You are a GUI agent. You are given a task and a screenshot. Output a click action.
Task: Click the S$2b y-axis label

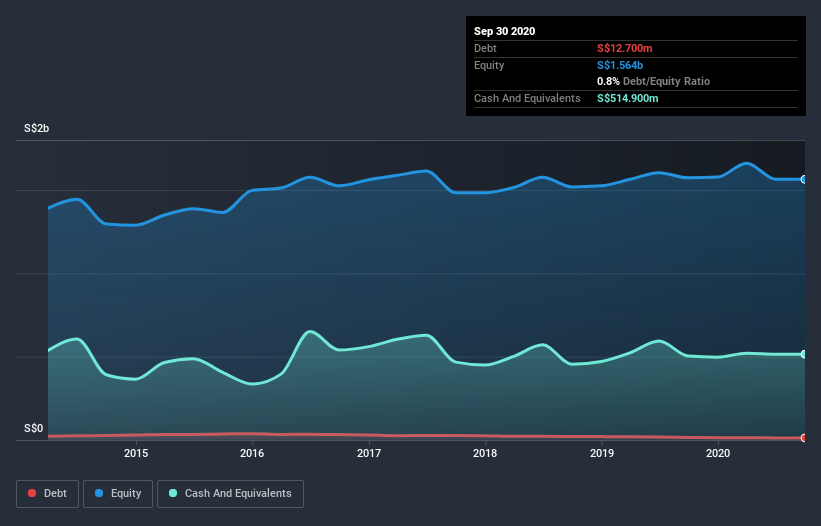click(x=37, y=129)
